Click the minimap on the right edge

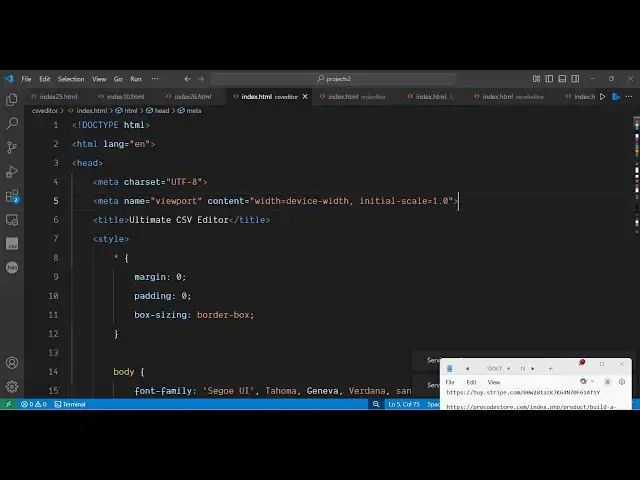636,176
